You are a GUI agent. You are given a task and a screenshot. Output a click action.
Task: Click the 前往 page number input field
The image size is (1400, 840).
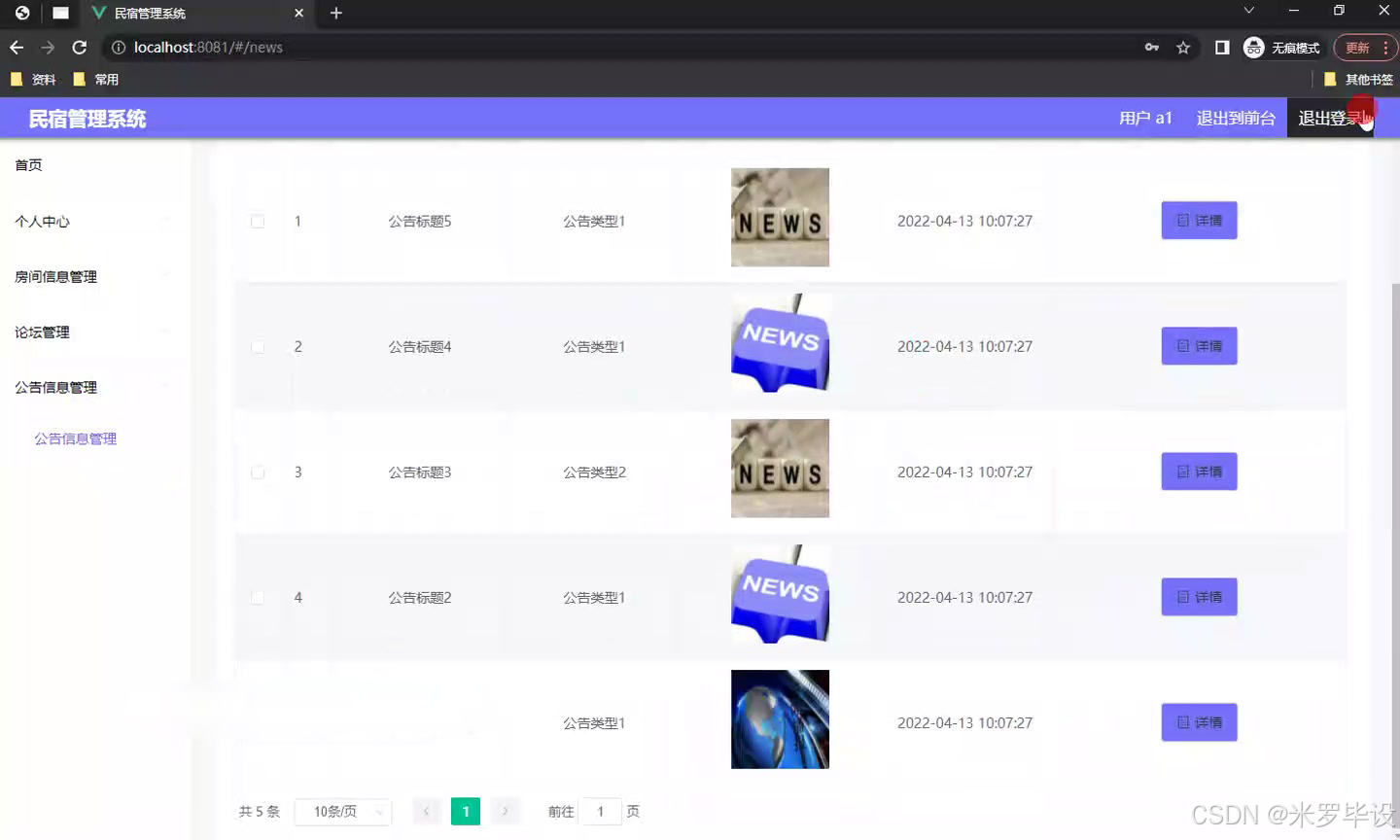click(x=600, y=811)
